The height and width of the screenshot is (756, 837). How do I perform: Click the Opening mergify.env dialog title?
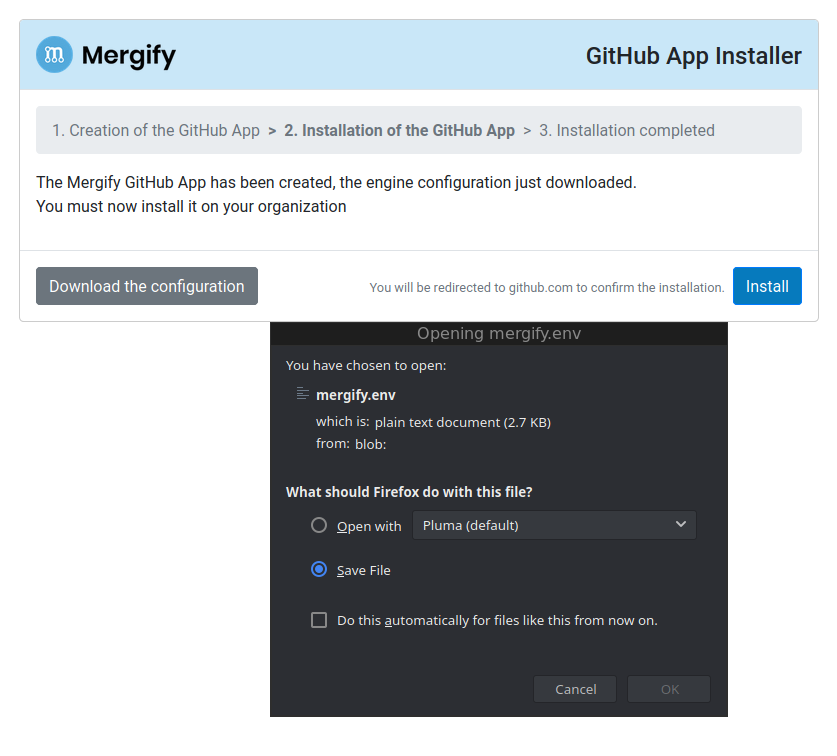click(499, 333)
